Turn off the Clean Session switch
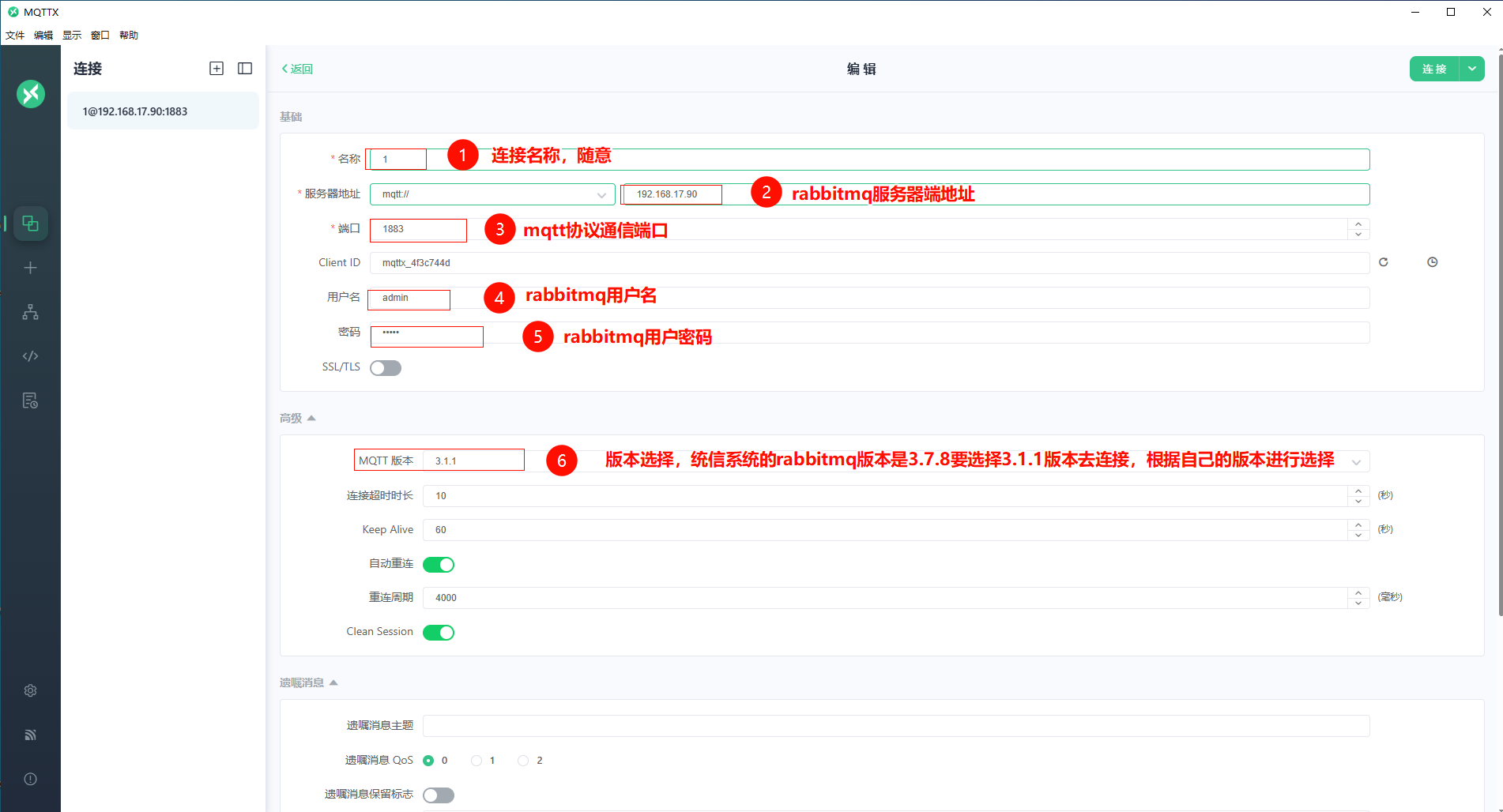1503x812 pixels. coord(439,633)
